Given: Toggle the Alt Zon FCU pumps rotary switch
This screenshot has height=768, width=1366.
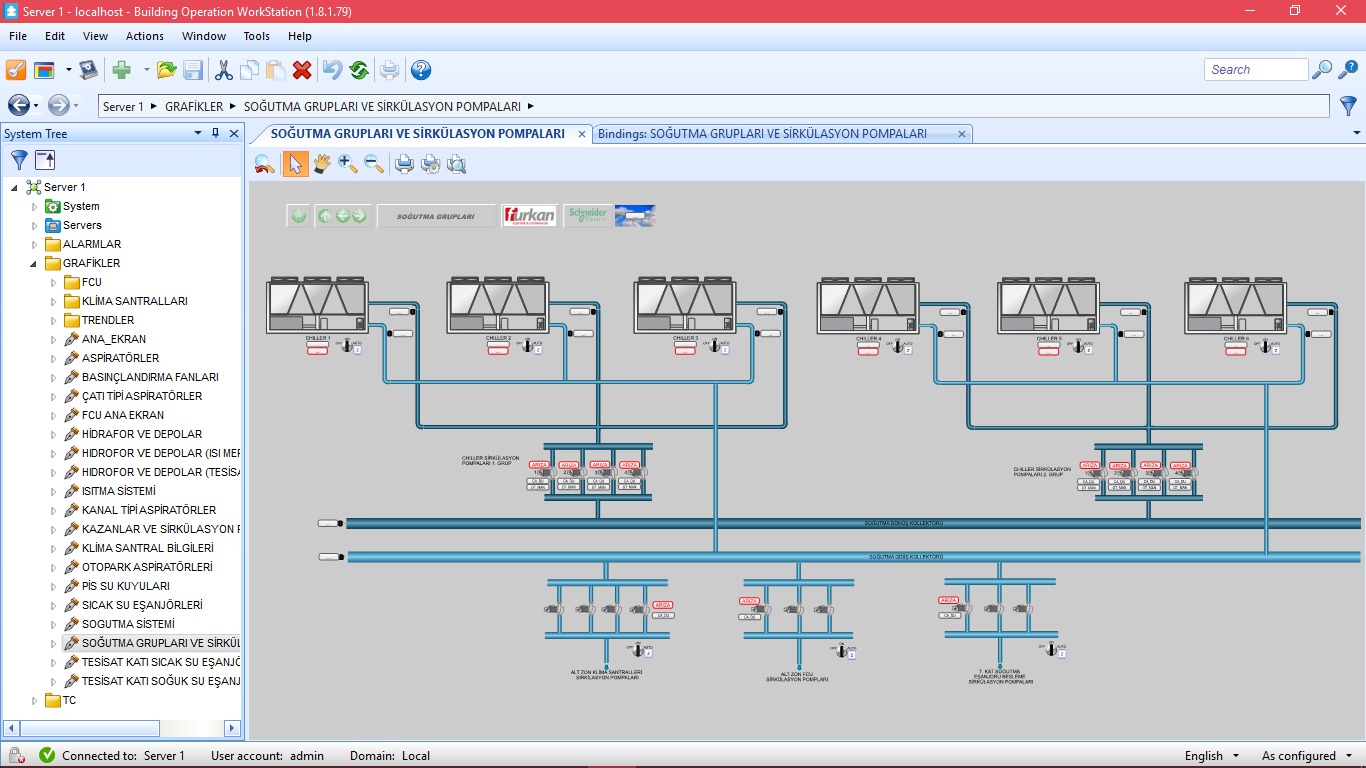Looking at the screenshot, I should [841, 650].
